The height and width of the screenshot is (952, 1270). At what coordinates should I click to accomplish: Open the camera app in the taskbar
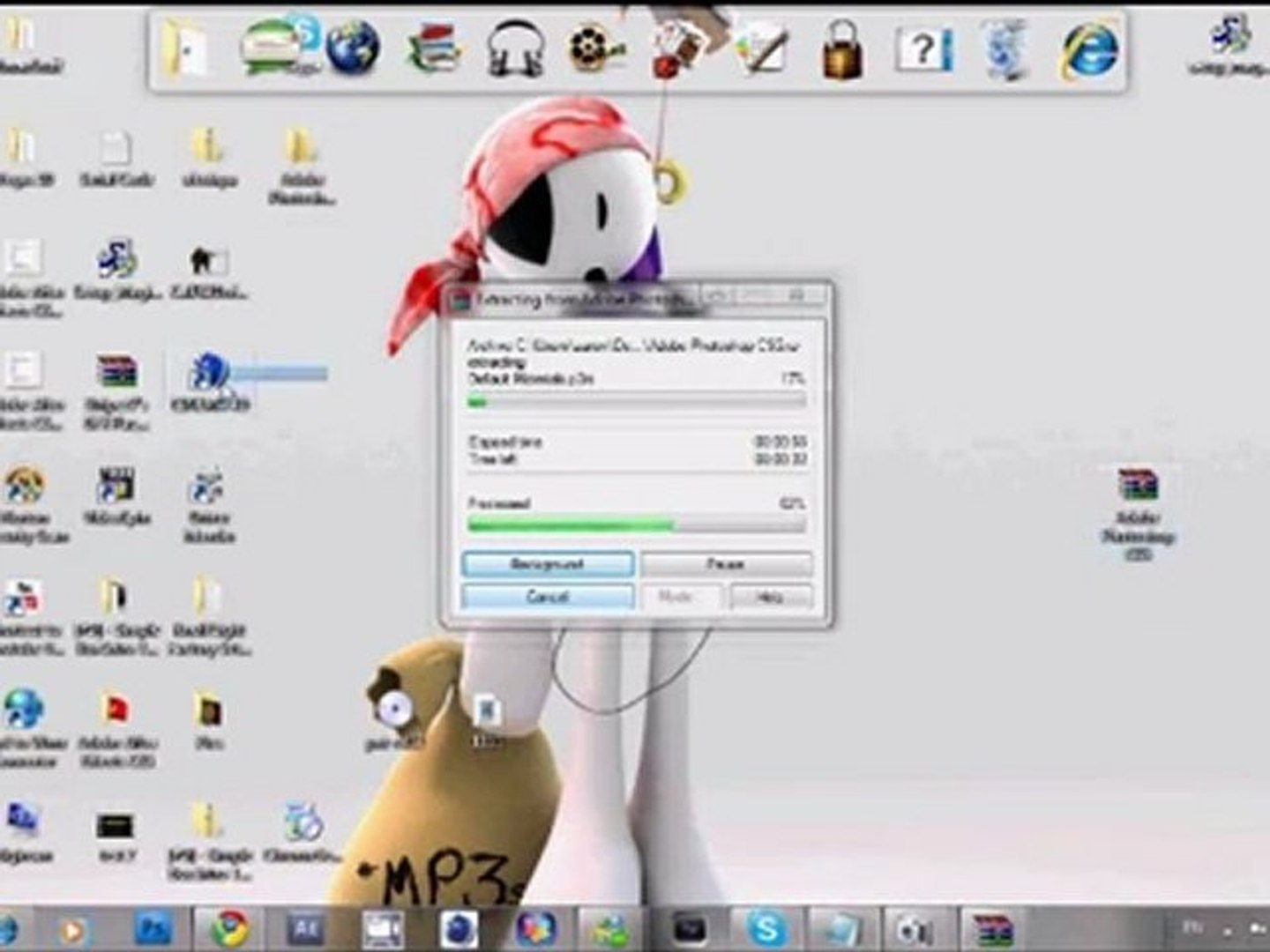pos(915,930)
